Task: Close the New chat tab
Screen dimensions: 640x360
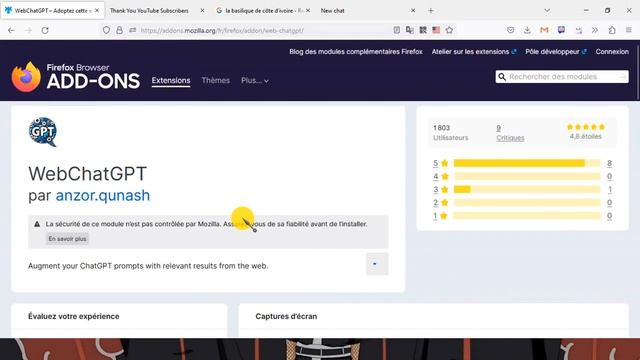Action: [x=413, y=11]
